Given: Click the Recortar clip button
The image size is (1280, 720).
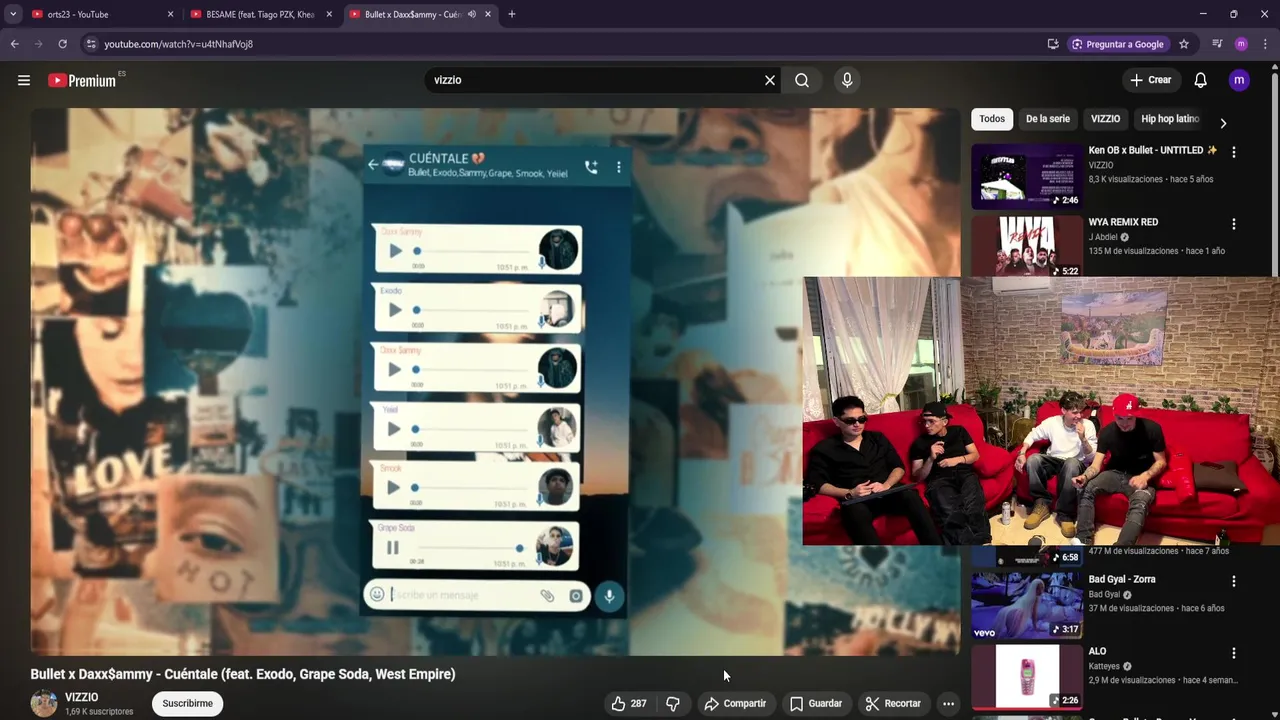Looking at the screenshot, I should (x=893, y=703).
